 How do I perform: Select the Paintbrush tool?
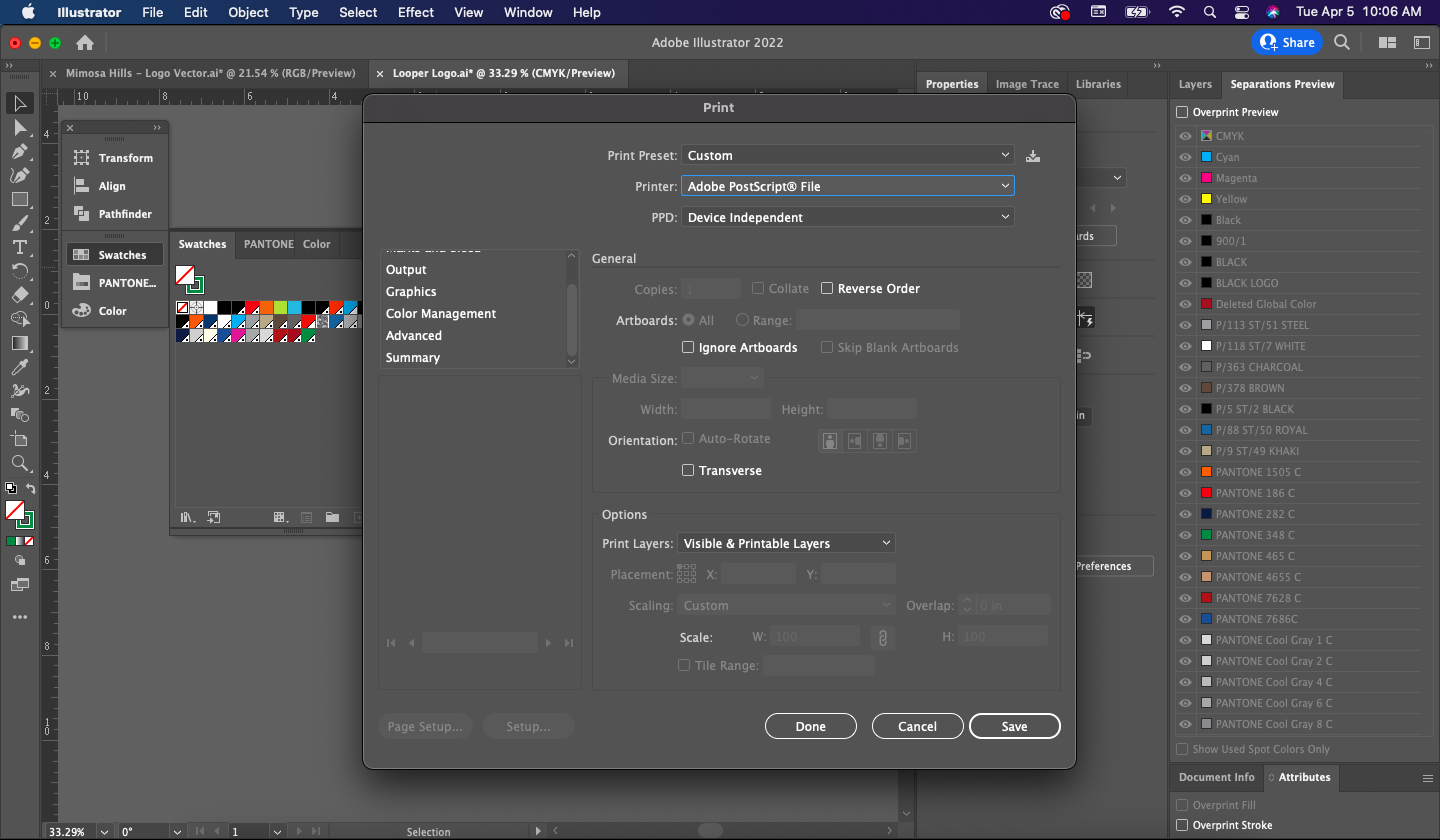coord(19,223)
